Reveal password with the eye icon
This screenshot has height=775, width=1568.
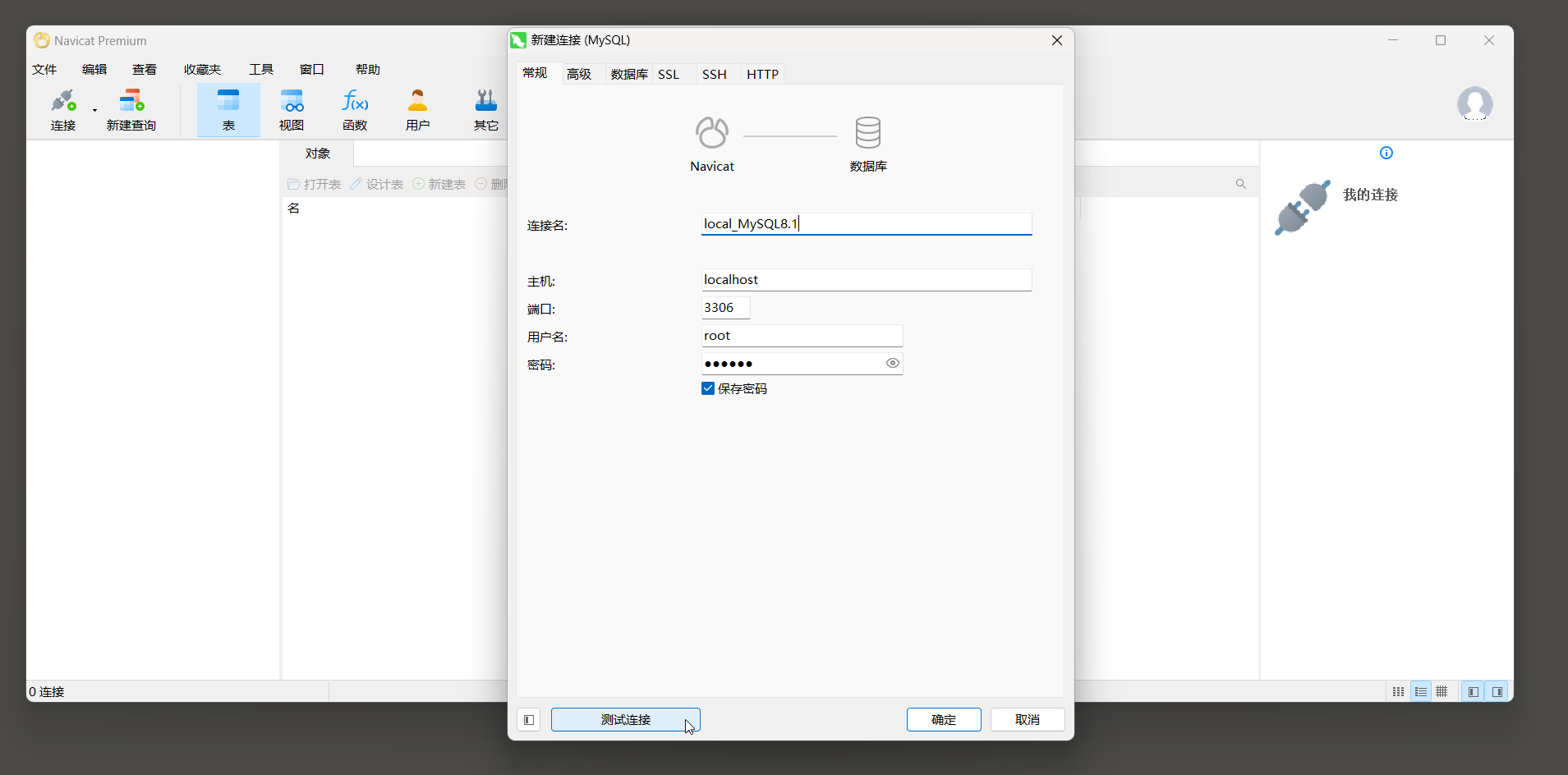tap(893, 363)
